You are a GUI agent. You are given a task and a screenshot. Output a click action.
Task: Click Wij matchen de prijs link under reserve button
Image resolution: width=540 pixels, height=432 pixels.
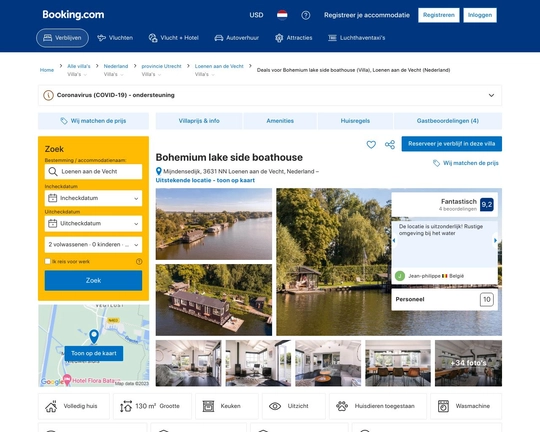[466, 163]
